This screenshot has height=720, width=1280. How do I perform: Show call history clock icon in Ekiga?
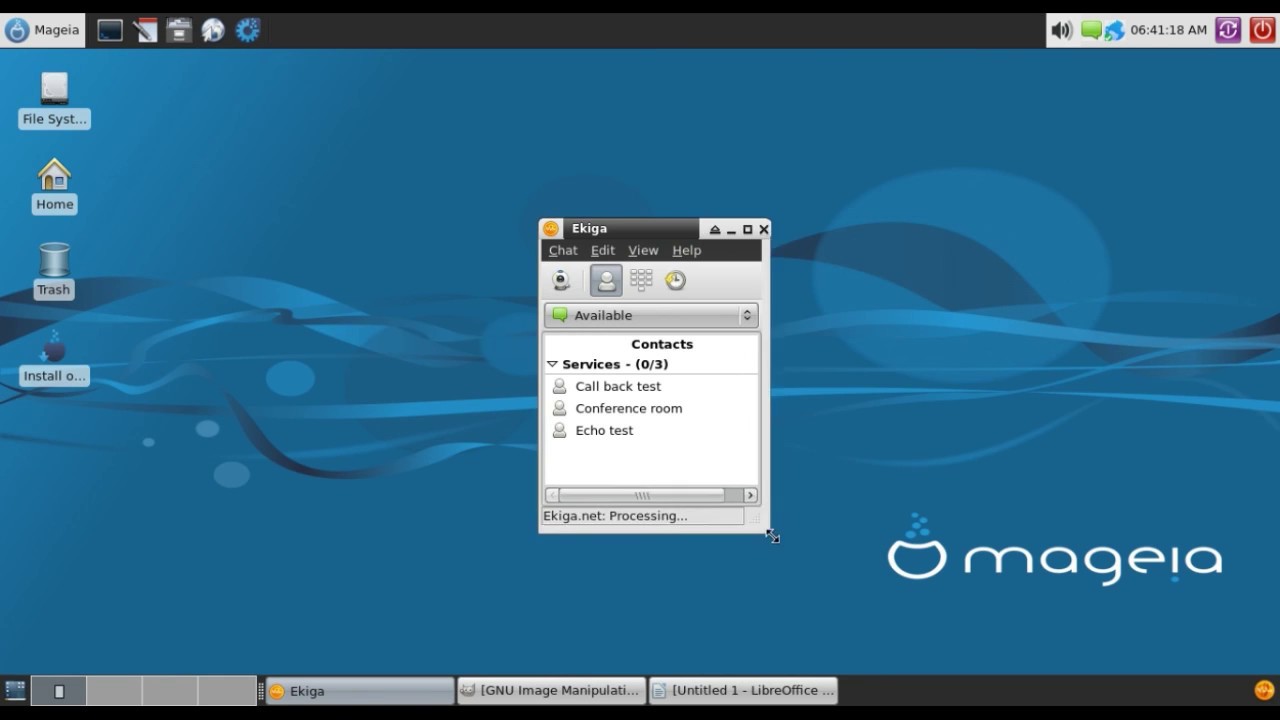(676, 280)
